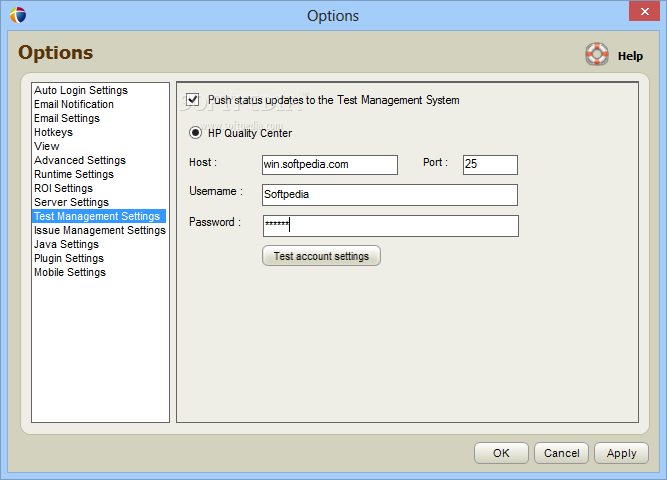Click the application logo in title bar
Screen dimensions: 667x480
[18, 15]
